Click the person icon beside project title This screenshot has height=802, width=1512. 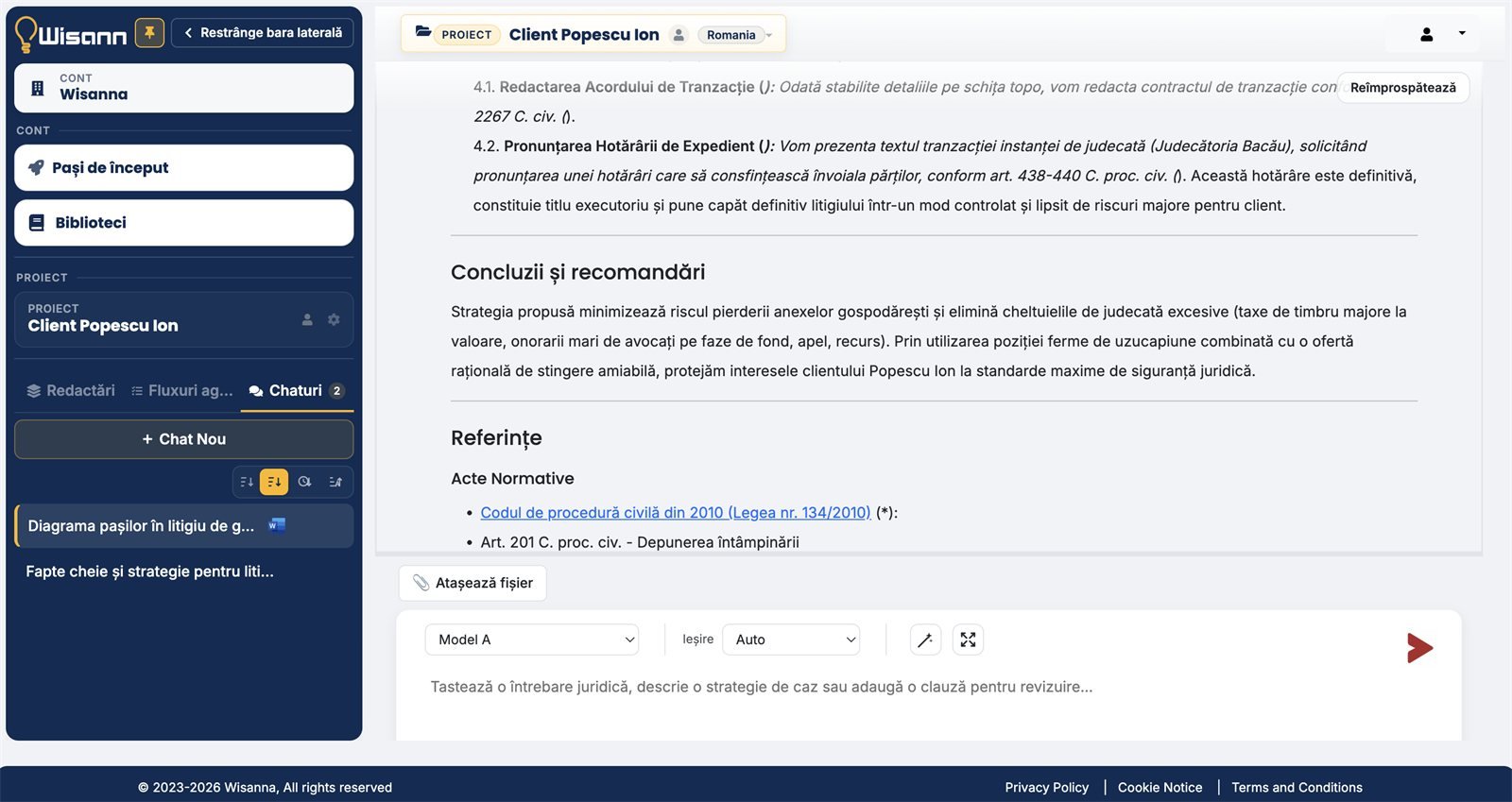pos(679,35)
